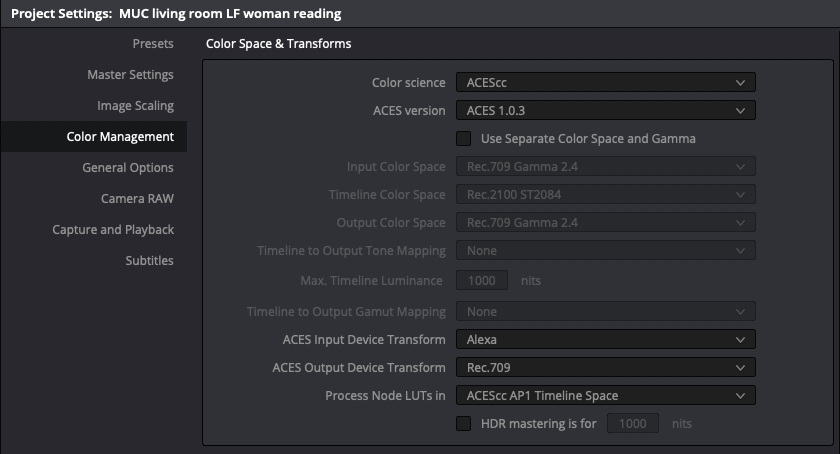Image resolution: width=840 pixels, height=454 pixels.
Task: Switch to Camera RAW settings
Action: pos(137,199)
